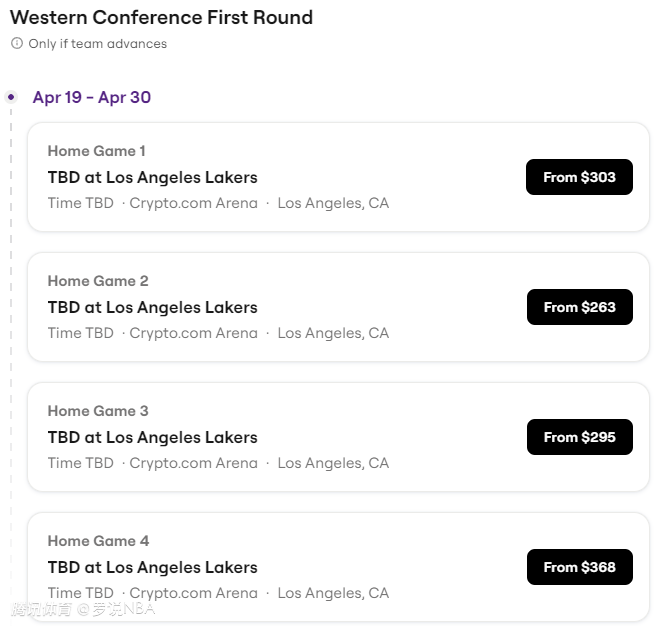Click the "From $303" ticket button
This screenshot has height=626, width=658.
579,177
